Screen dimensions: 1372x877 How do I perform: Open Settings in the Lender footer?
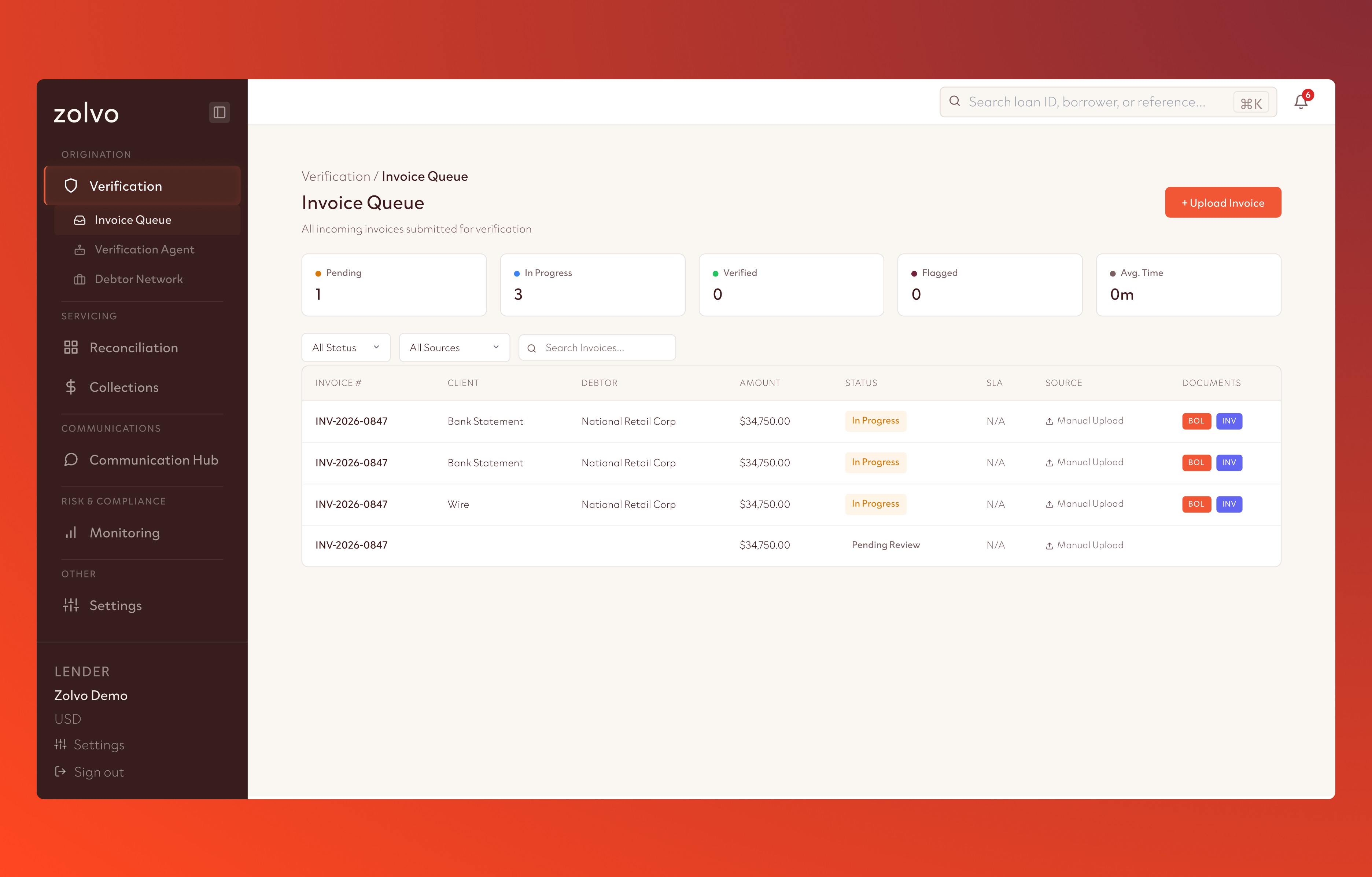(89, 745)
